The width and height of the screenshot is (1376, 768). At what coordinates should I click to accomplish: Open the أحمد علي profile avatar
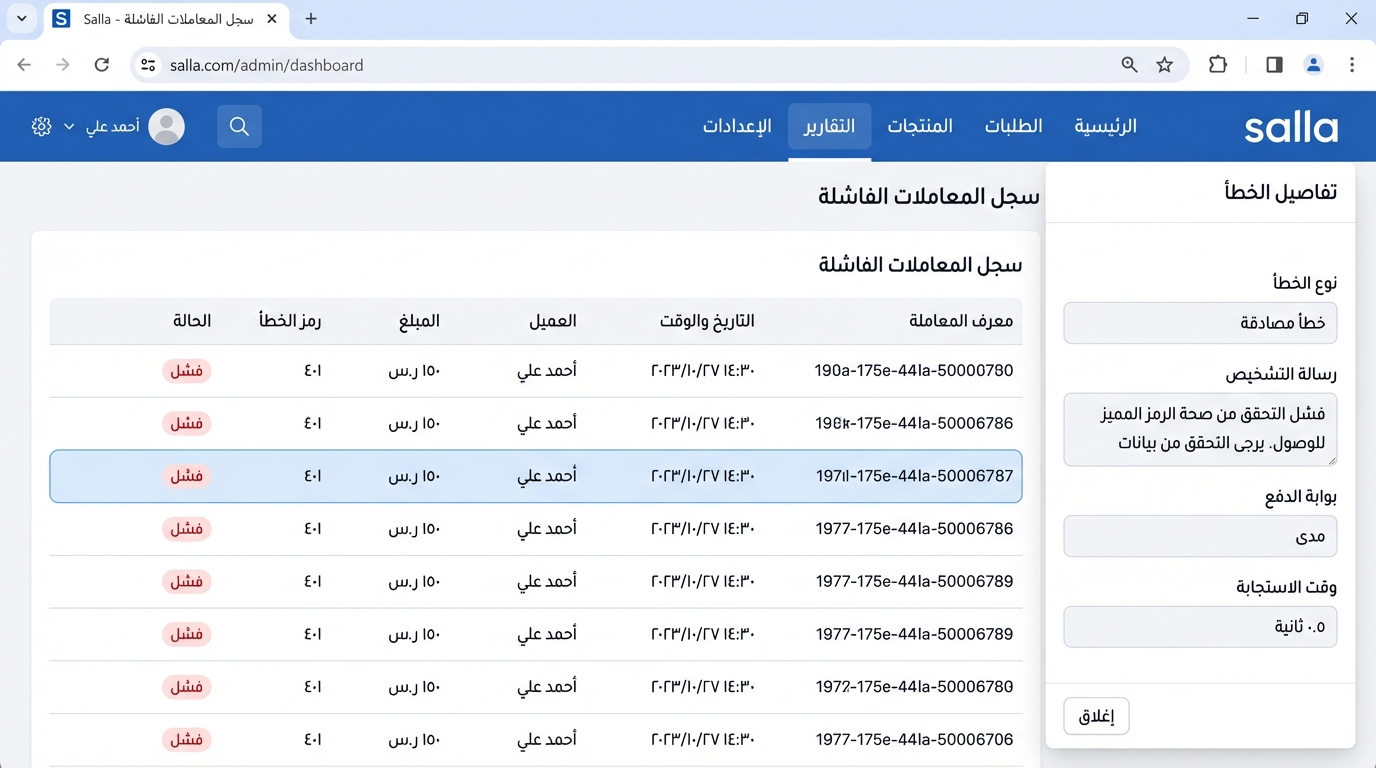pos(166,126)
